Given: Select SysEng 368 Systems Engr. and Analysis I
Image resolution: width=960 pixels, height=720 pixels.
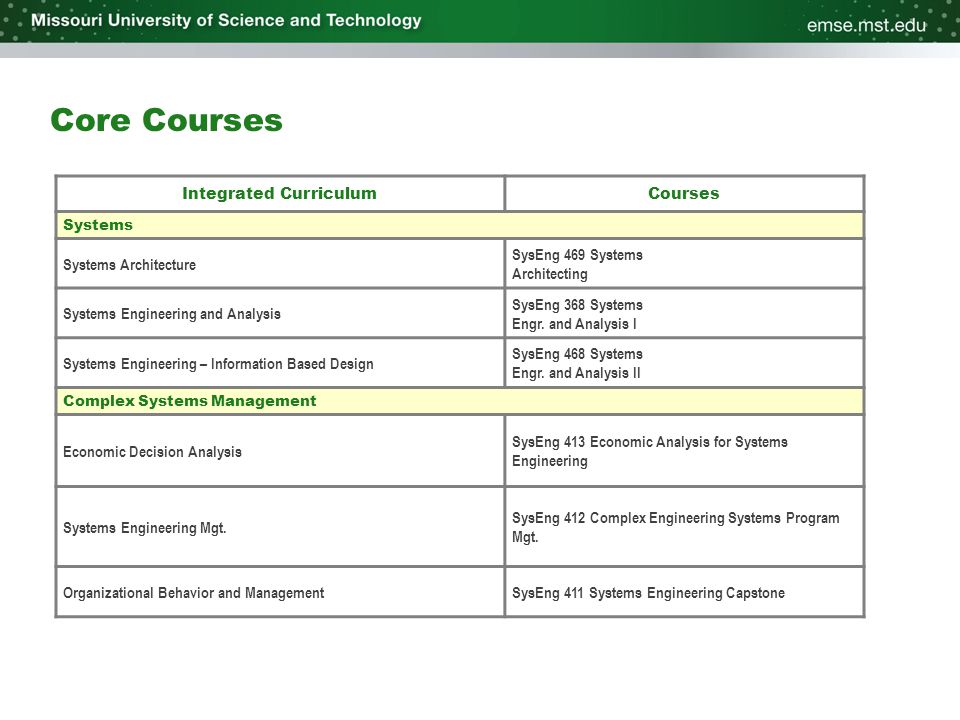Looking at the screenshot, I should pyautogui.click(x=684, y=313).
